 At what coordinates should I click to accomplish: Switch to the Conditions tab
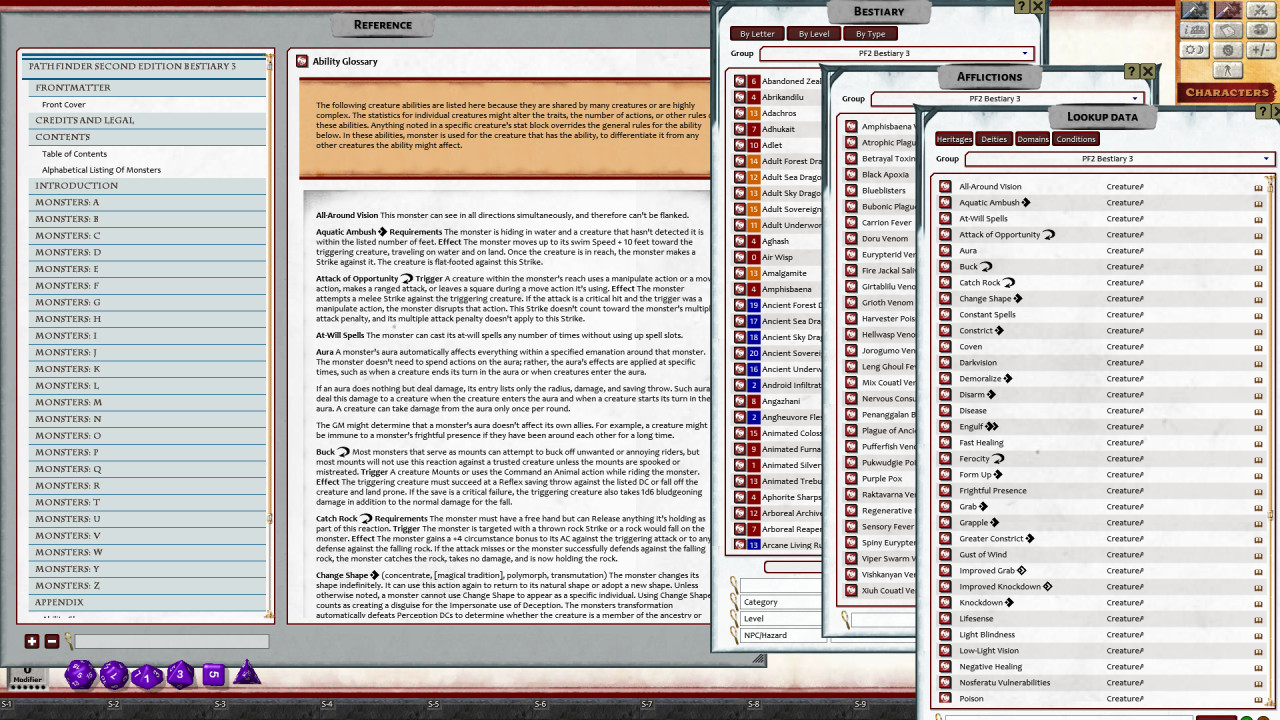(x=1075, y=139)
